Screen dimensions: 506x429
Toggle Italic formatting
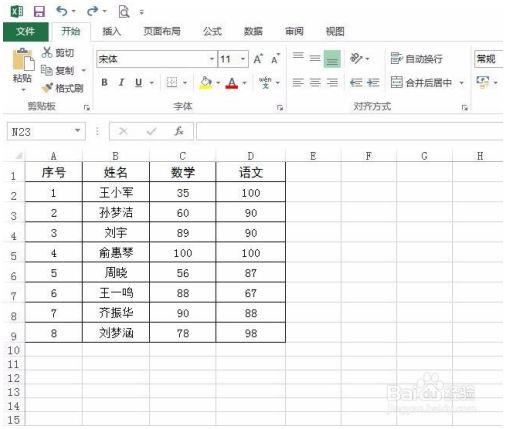pos(122,82)
